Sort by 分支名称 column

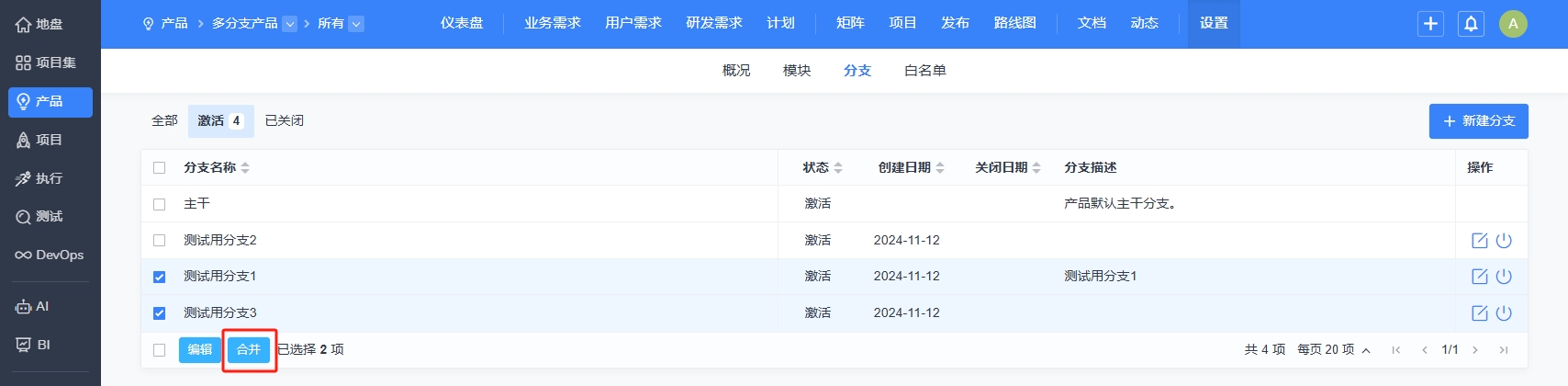point(217,168)
